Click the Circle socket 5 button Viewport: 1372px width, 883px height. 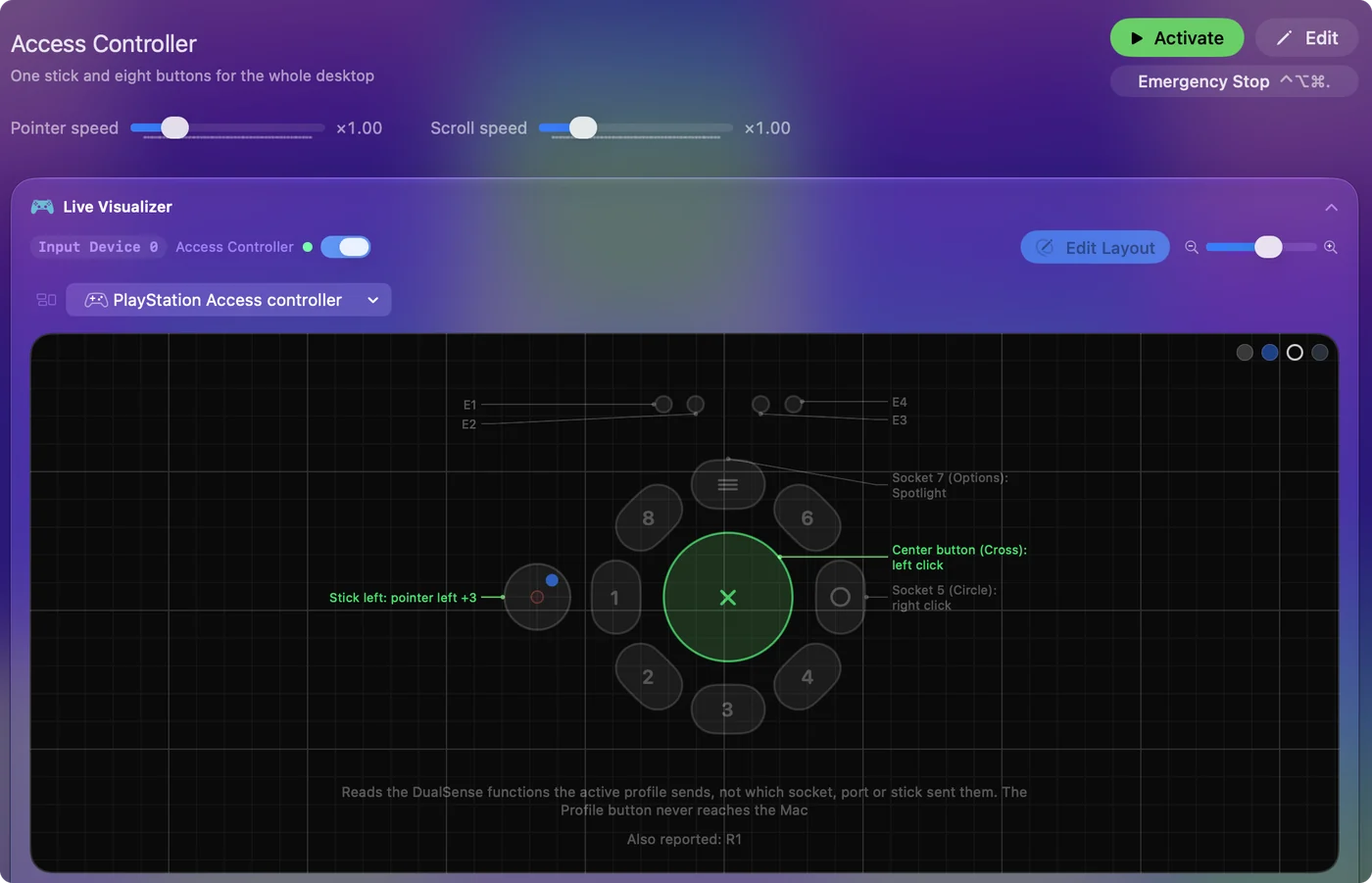pos(840,597)
